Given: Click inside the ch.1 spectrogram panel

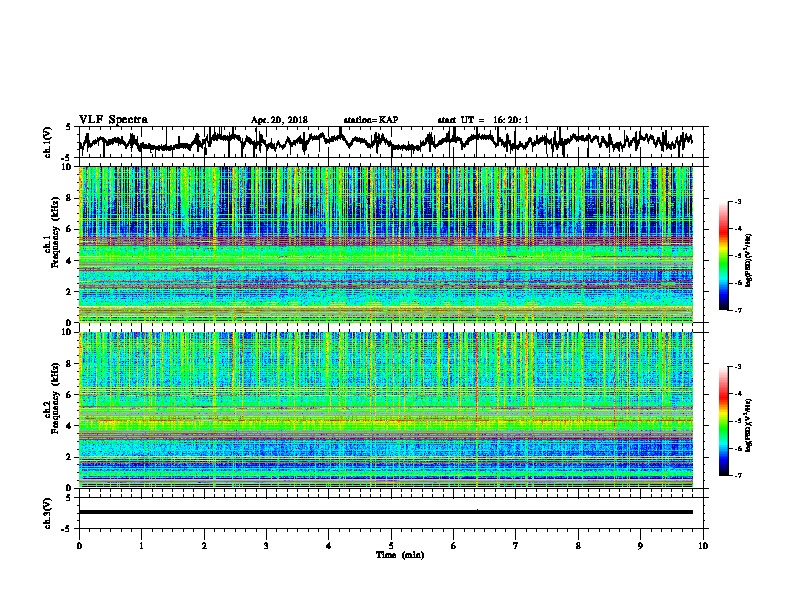Looking at the screenshot, I should click(386, 244).
